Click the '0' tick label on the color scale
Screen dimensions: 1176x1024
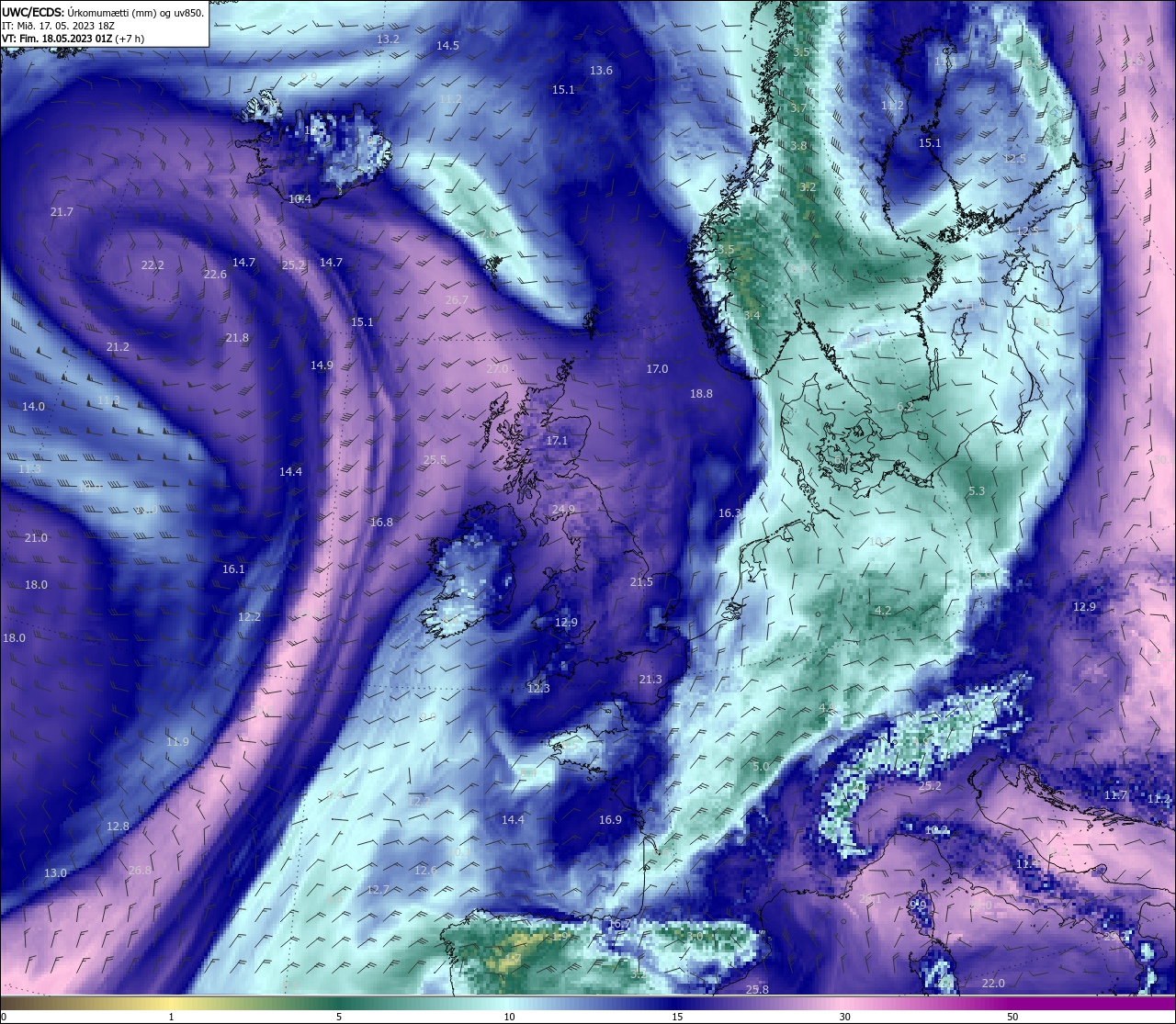coord(3,1017)
